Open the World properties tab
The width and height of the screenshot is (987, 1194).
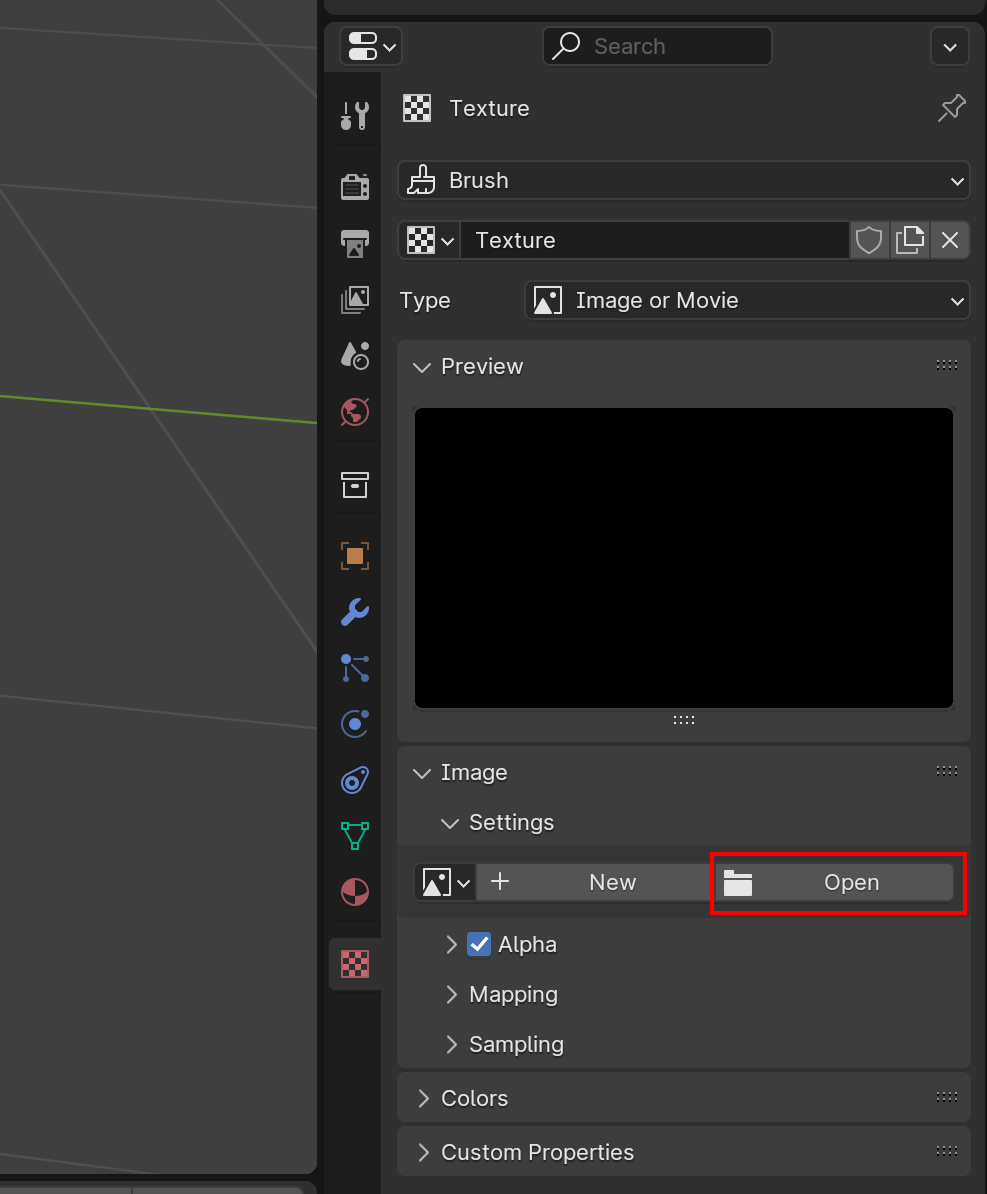pos(355,412)
